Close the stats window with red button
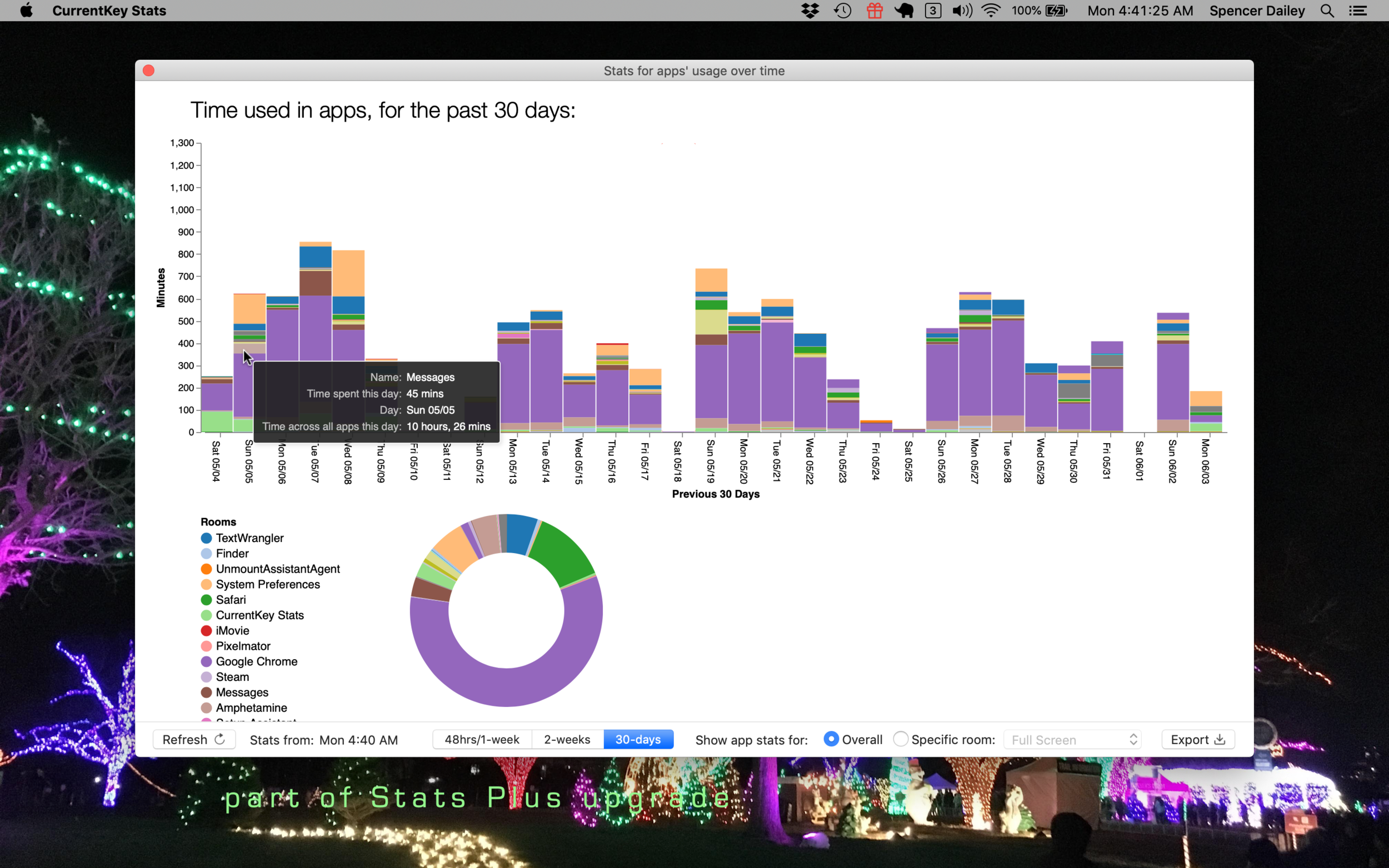Screen dimensions: 1389x868 click(x=149, y=70)
